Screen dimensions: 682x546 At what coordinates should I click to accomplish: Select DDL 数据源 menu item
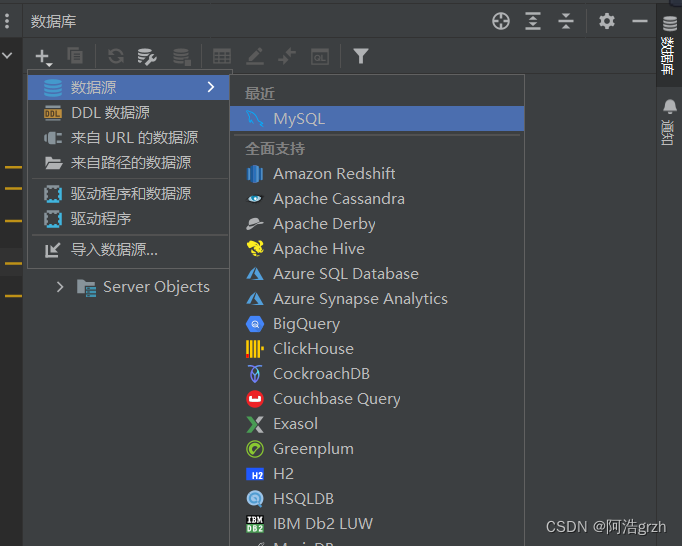pyautogui.click(x=129, y=113)
